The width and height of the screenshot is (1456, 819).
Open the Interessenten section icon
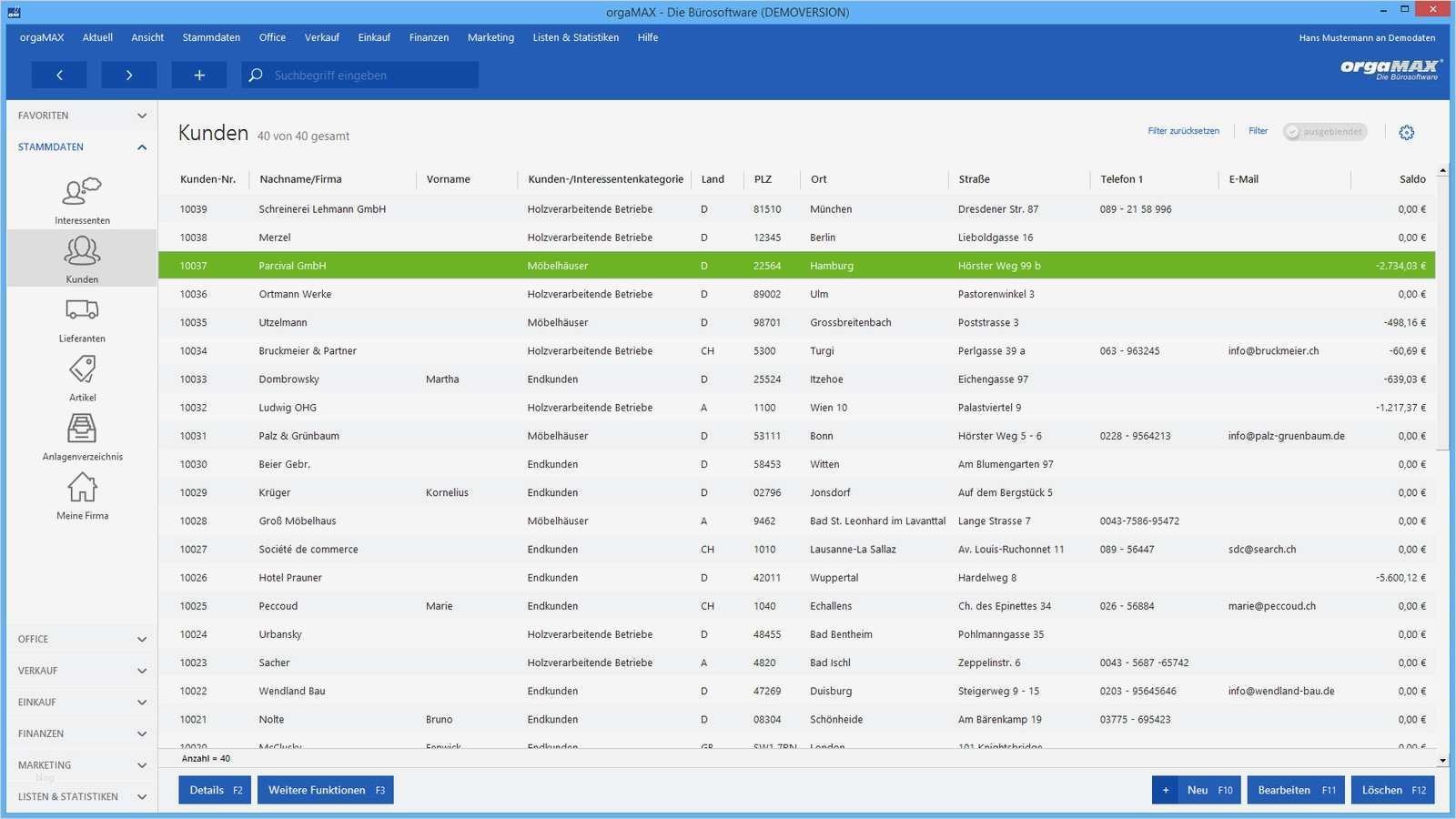click(x=82, y=191)
